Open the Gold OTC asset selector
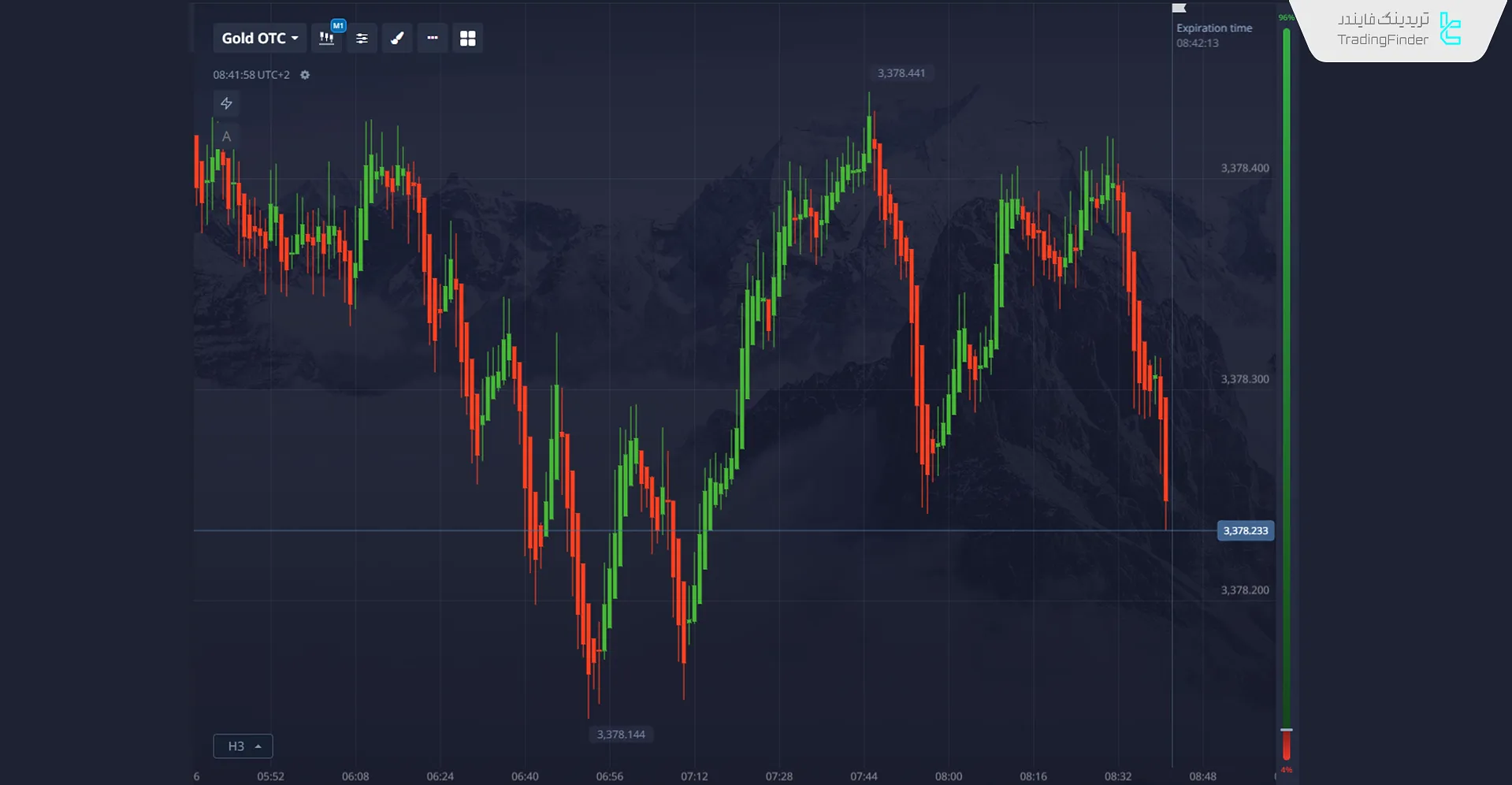This screenshot has width=1512, height=785. tap(259, 38)
